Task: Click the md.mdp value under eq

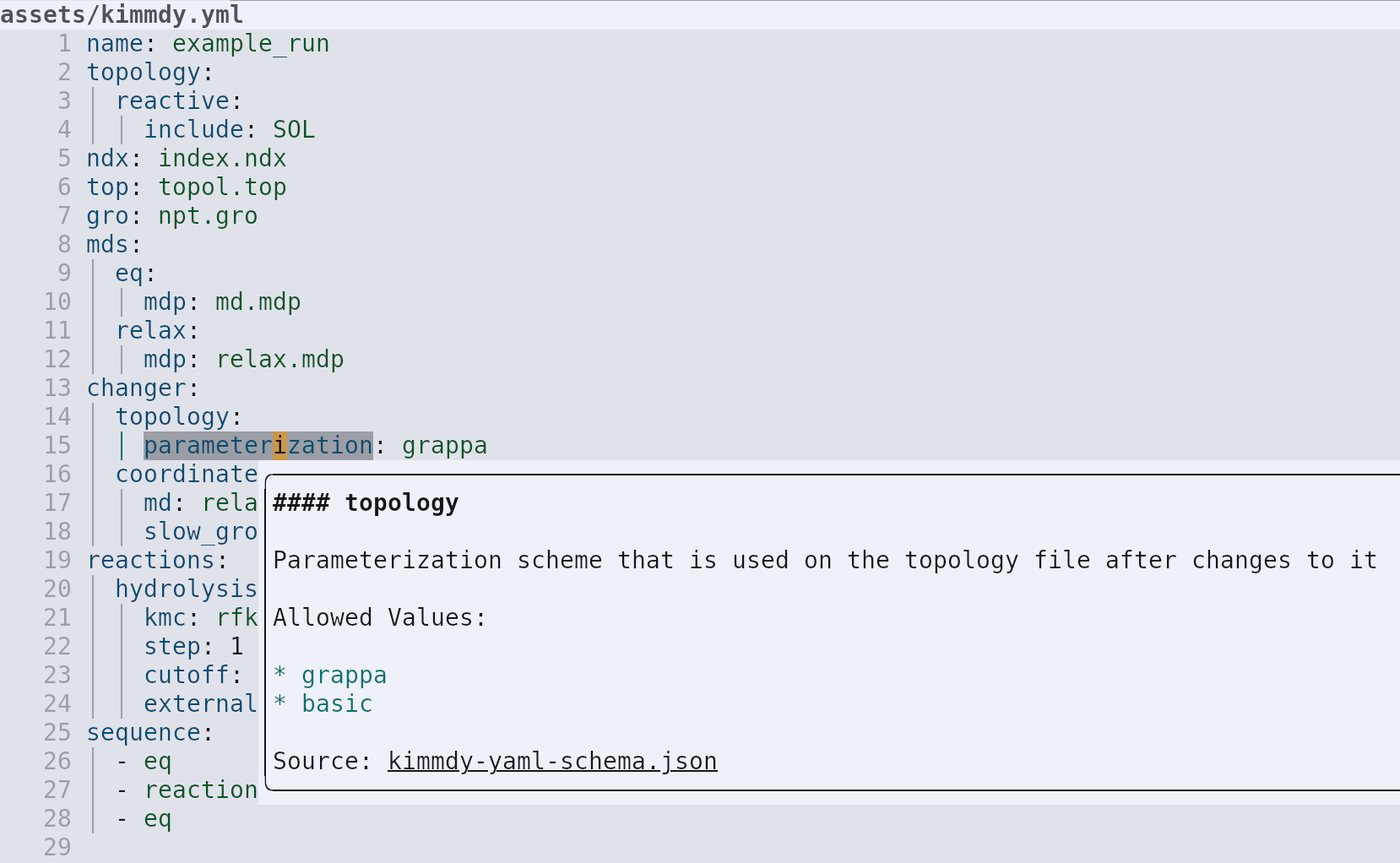Action: tap(258, 301)
